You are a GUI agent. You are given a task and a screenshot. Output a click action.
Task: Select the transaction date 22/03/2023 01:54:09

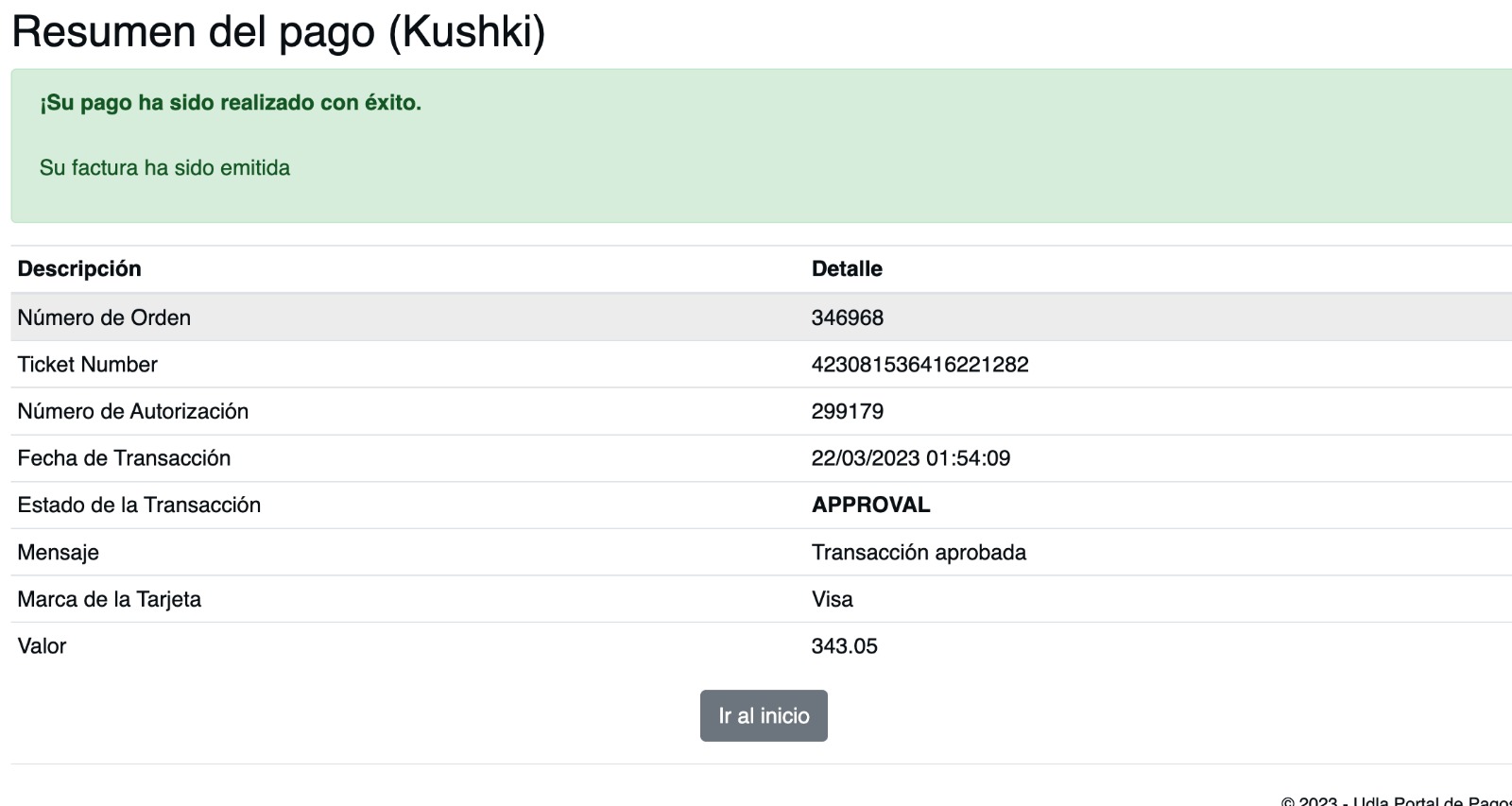coord(910,458)
